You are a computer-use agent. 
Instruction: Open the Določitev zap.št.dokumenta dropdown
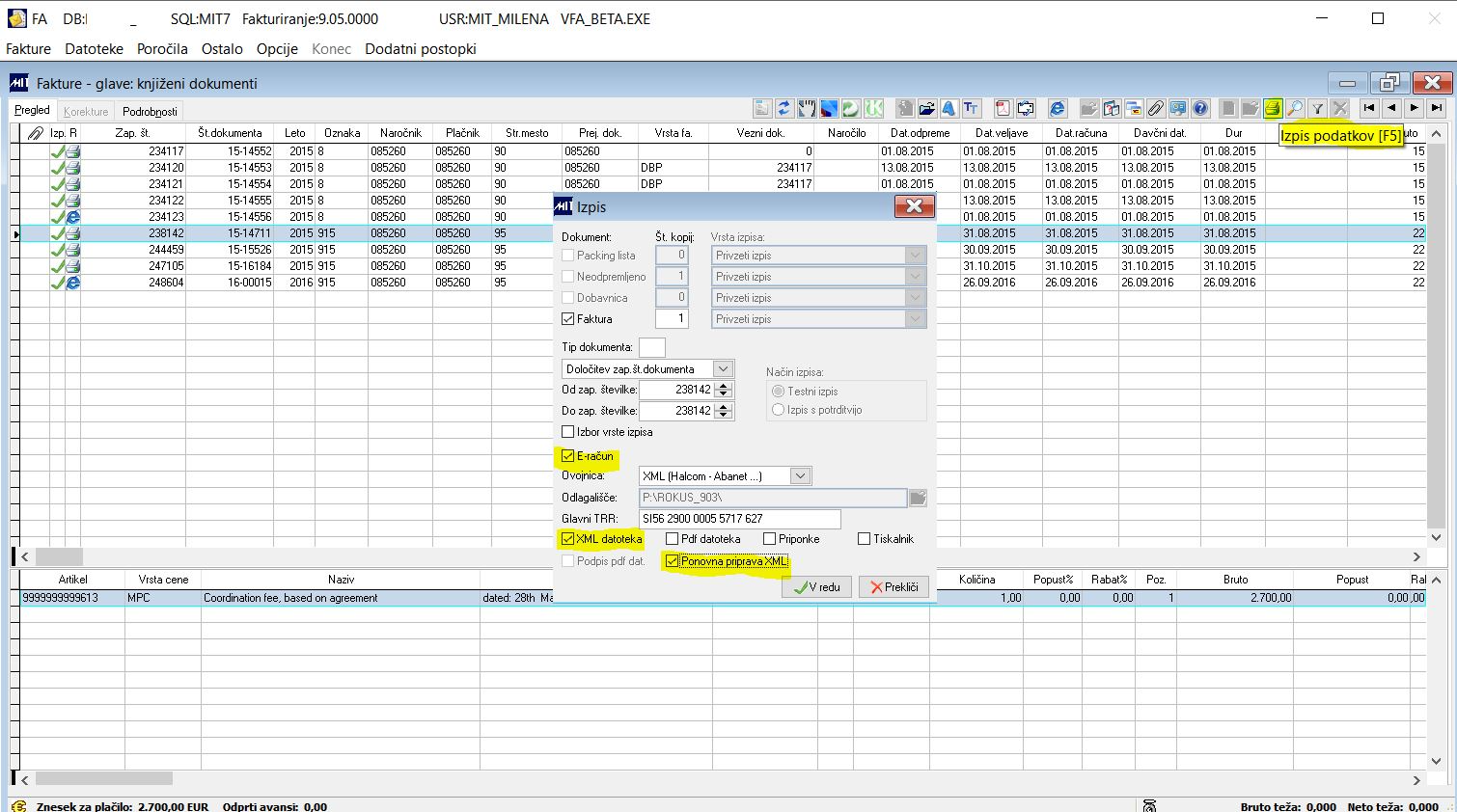[x=723, y=369]
